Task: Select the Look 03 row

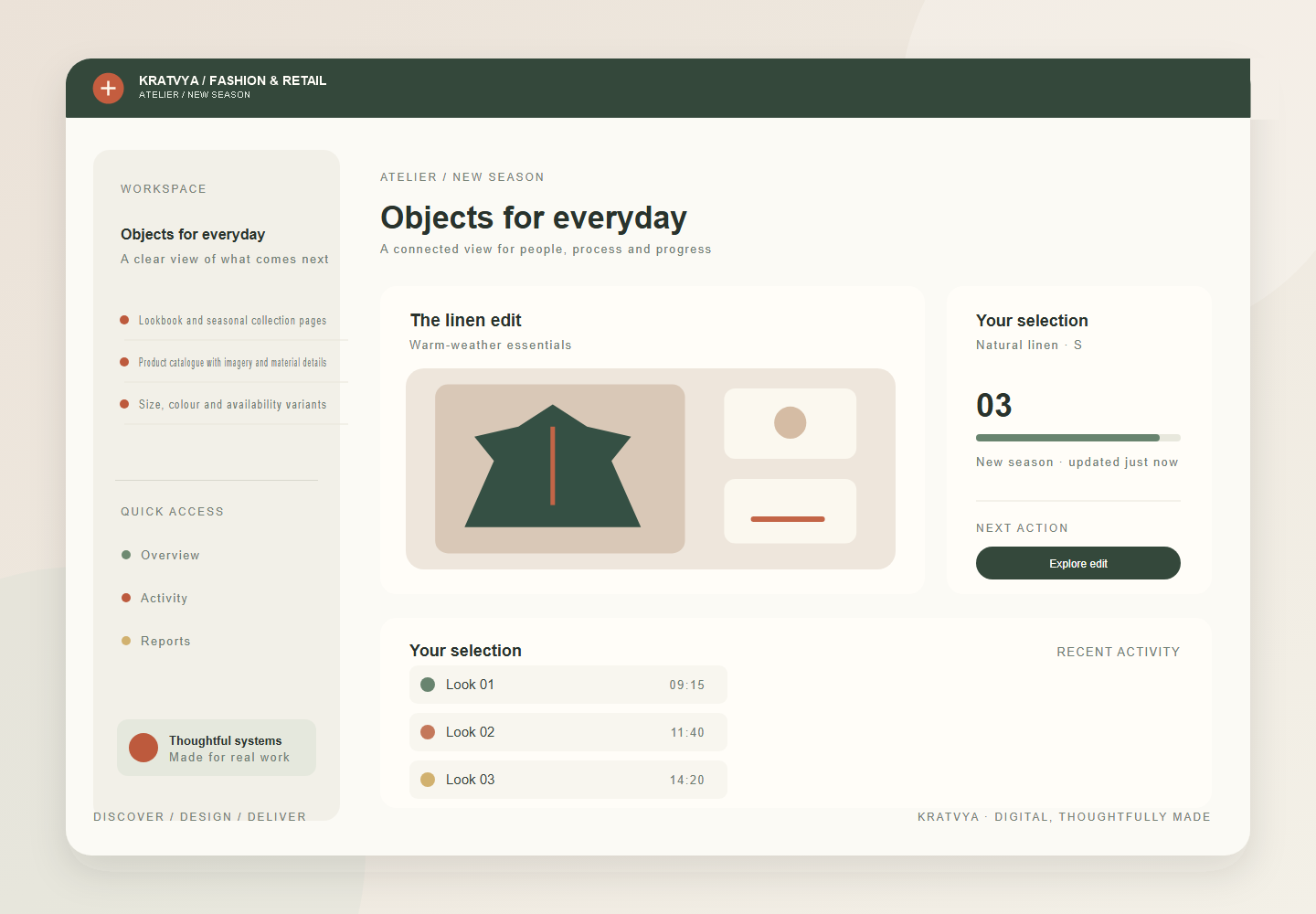Action: tap(568, 780)
